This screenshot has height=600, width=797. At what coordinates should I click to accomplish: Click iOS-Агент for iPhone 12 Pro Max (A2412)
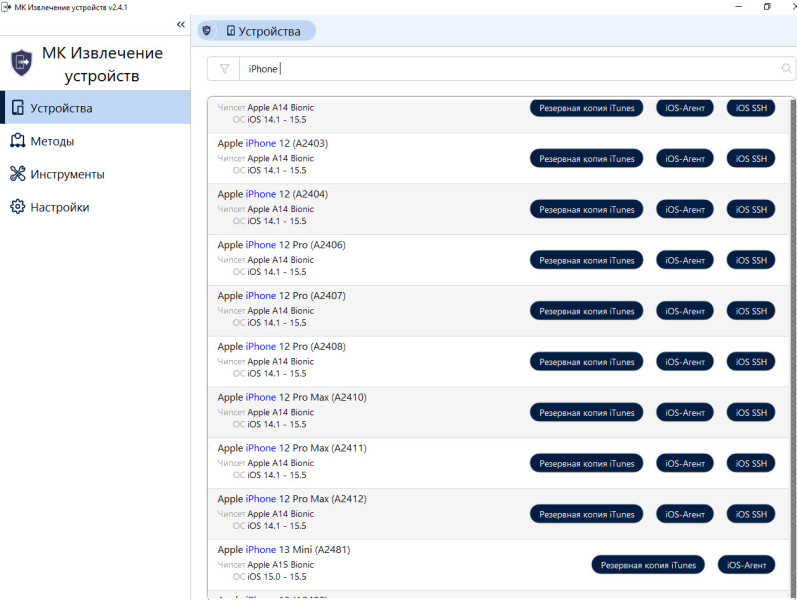click(x=685, y=515)
